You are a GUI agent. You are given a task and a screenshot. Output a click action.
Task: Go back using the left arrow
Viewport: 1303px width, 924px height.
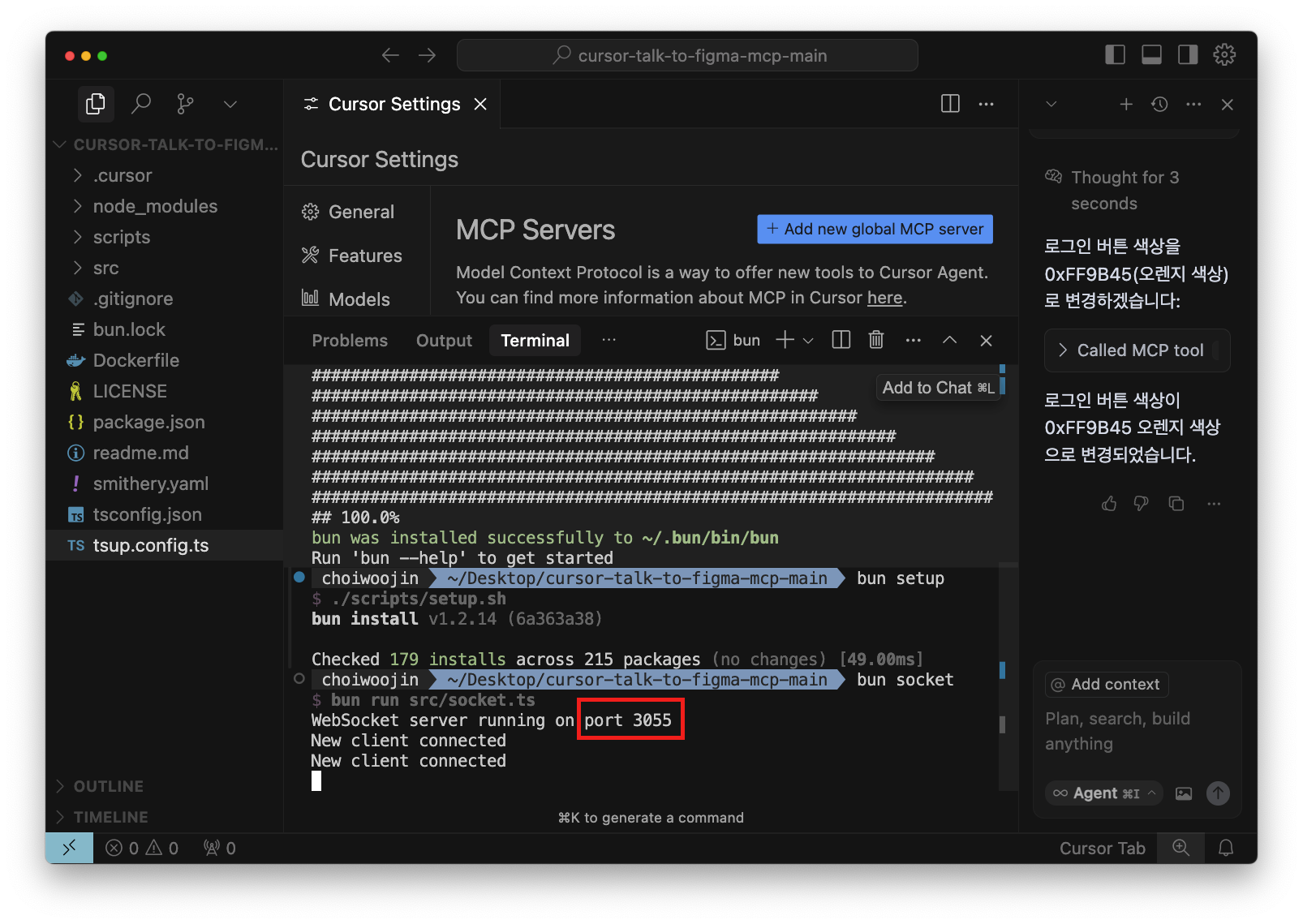point(390,55)
